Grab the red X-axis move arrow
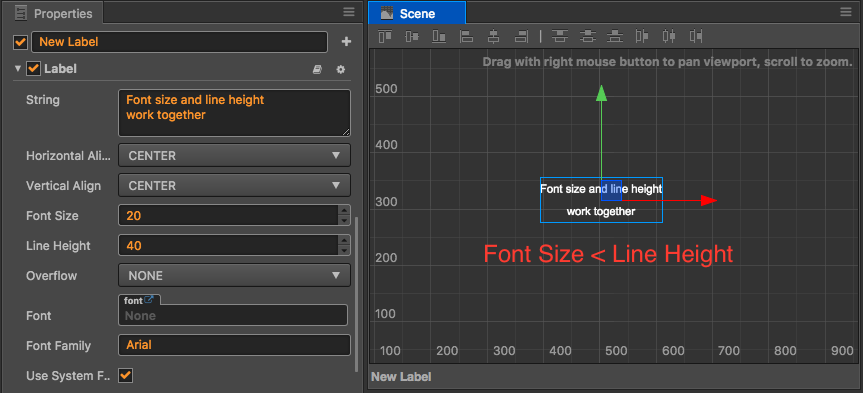 coord(709,201)
